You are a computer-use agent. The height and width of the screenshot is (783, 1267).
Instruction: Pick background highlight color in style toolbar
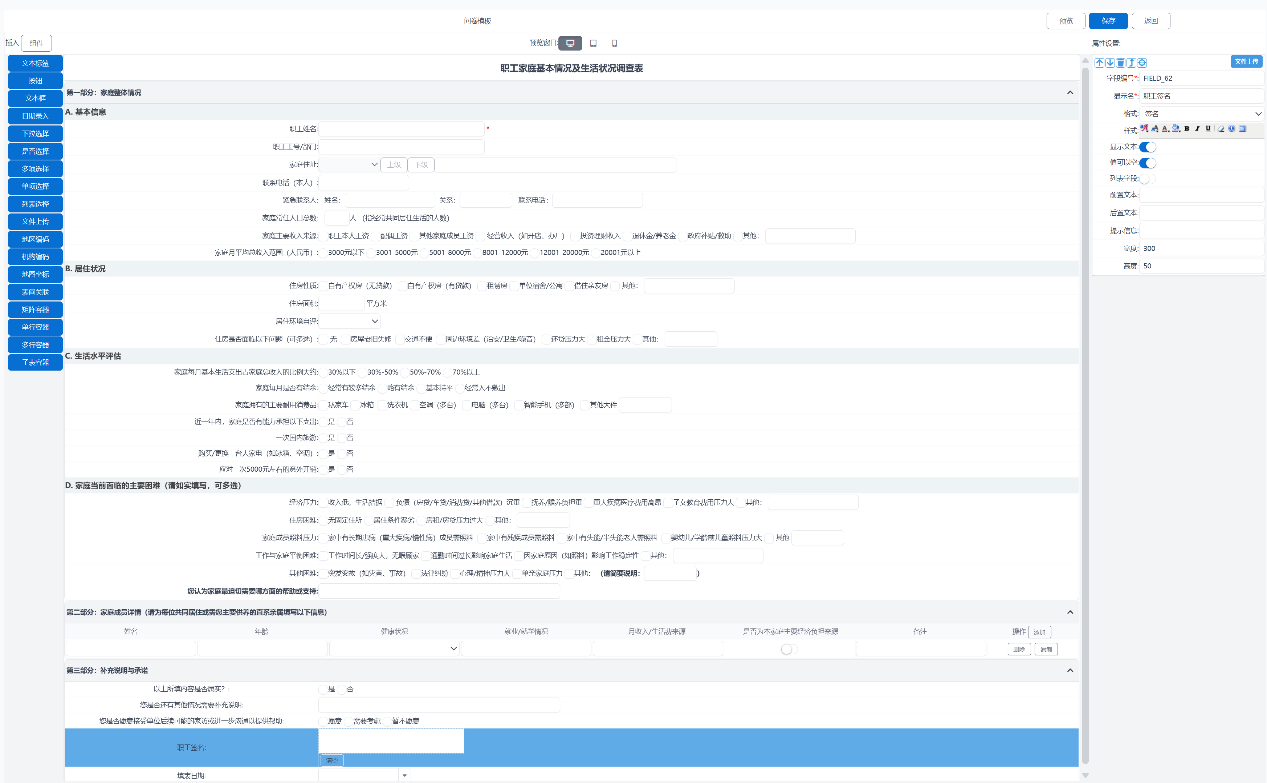(x=1175, y=129)
